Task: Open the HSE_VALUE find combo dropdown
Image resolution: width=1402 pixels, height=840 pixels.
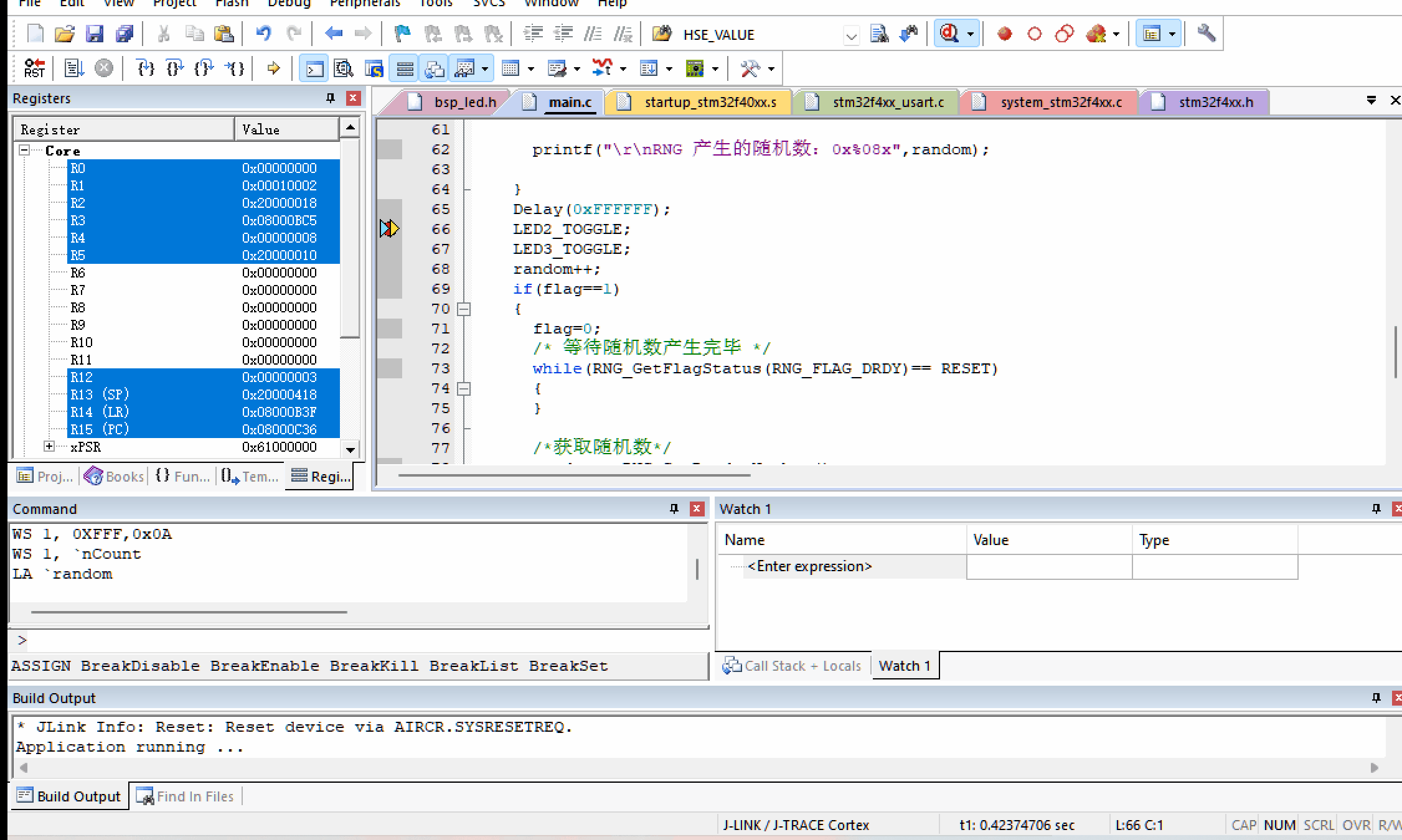Action: 850,36
